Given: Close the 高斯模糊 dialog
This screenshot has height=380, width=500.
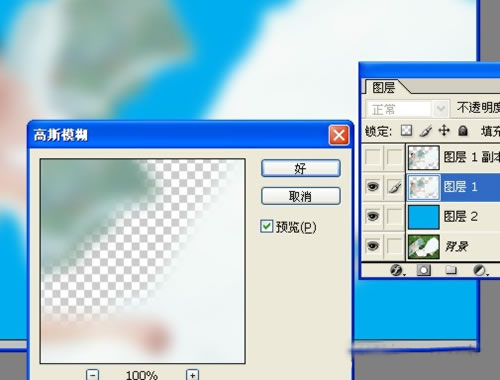Looking at the screenshot, I should point(339,135).
